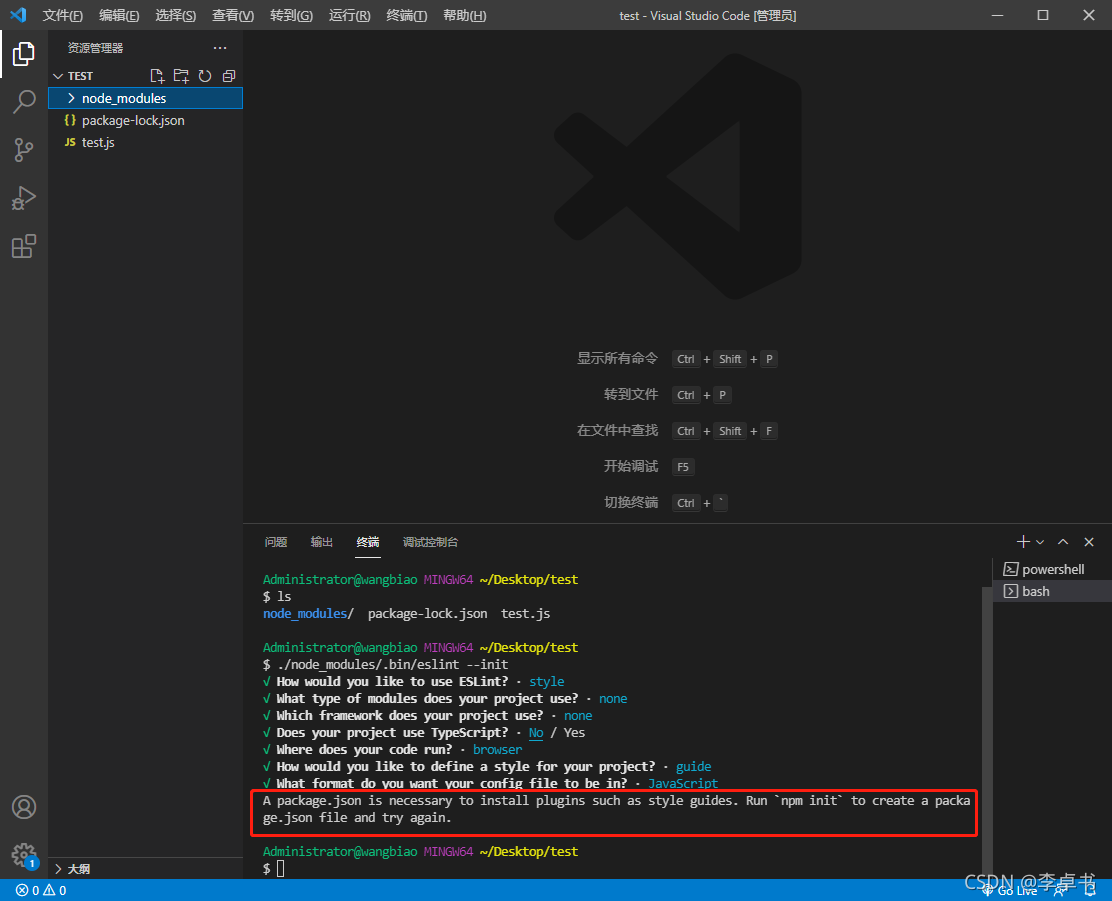Select the bash terminal instance
The height and width of the screenshot is (901, 1112).
point(1052,591)
